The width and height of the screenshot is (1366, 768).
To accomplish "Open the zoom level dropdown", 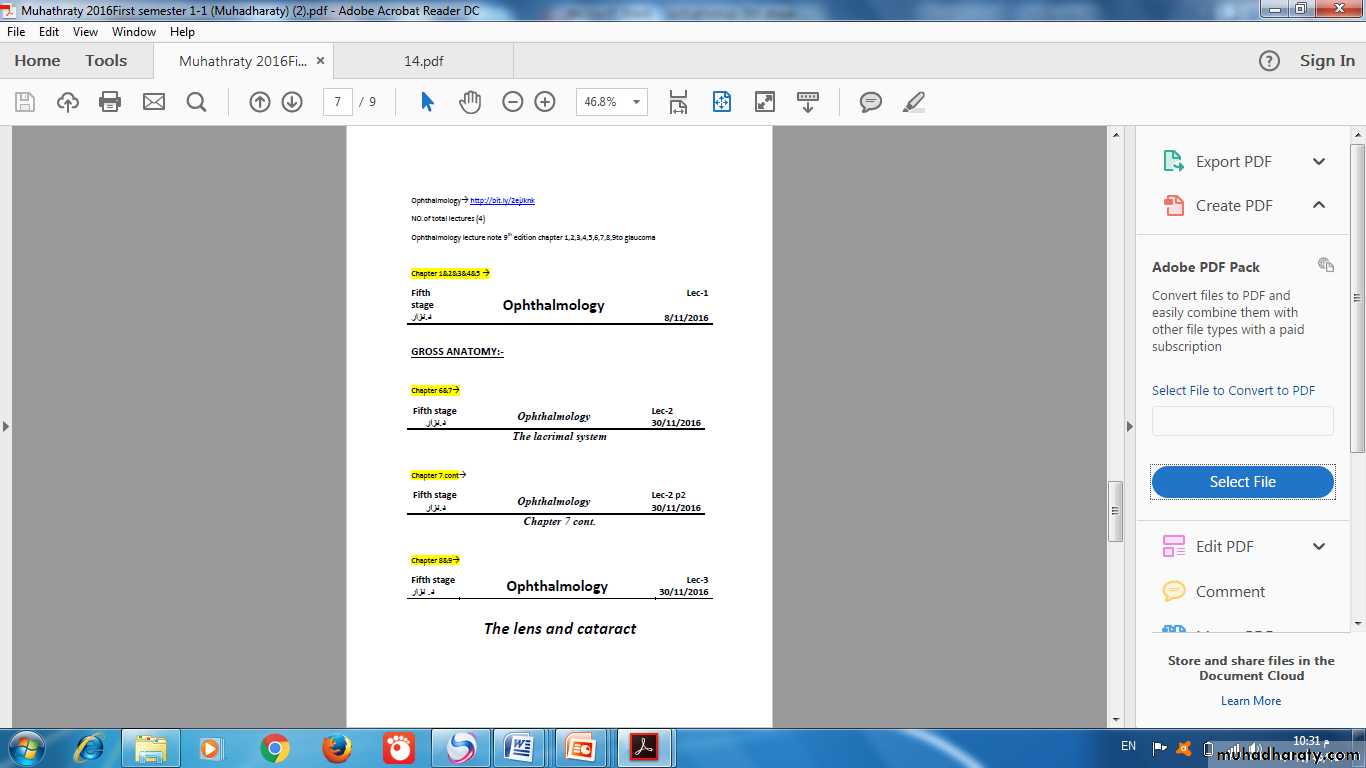I will 637,102.
